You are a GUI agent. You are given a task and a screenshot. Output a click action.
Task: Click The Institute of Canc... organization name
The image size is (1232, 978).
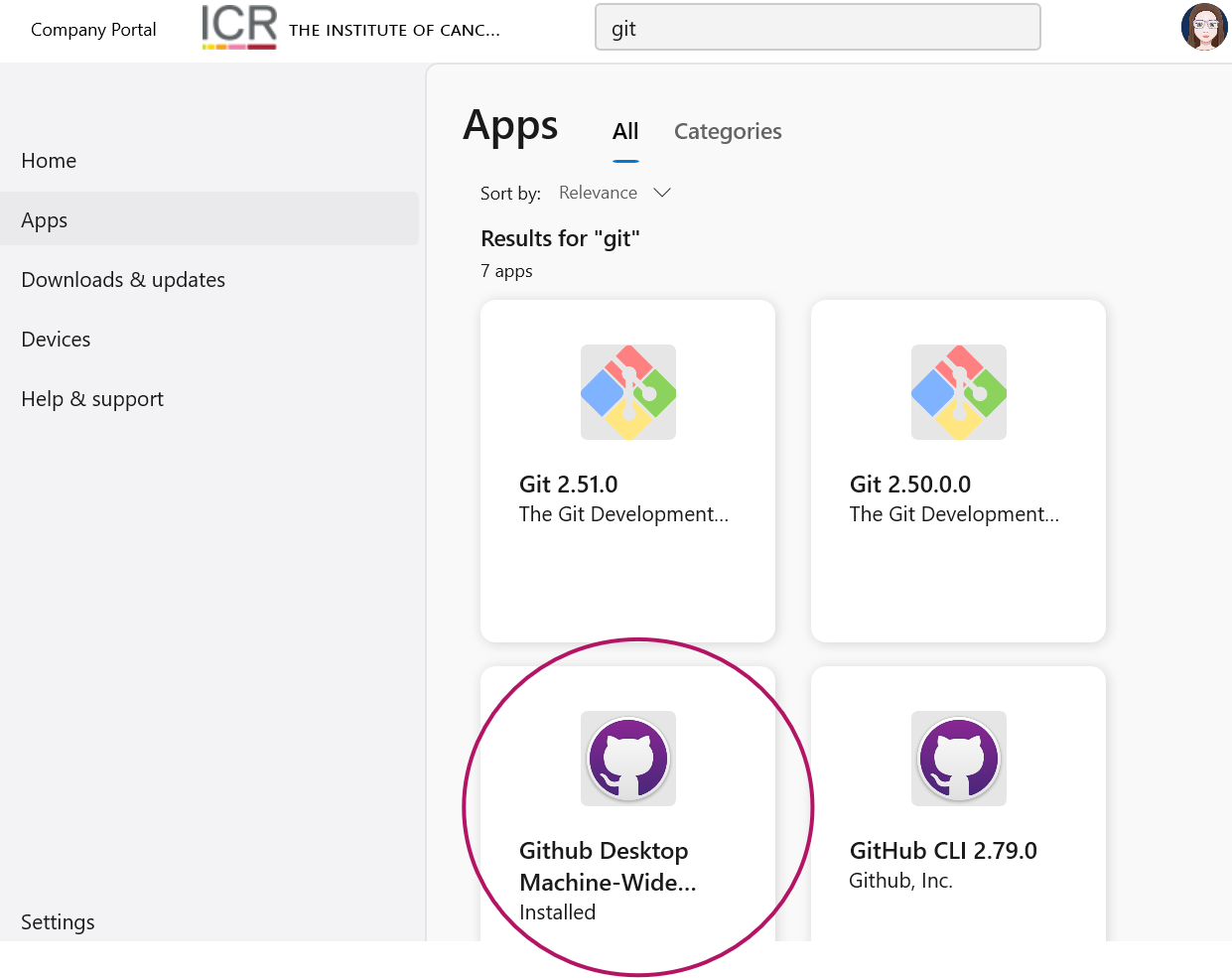point(394,30)
